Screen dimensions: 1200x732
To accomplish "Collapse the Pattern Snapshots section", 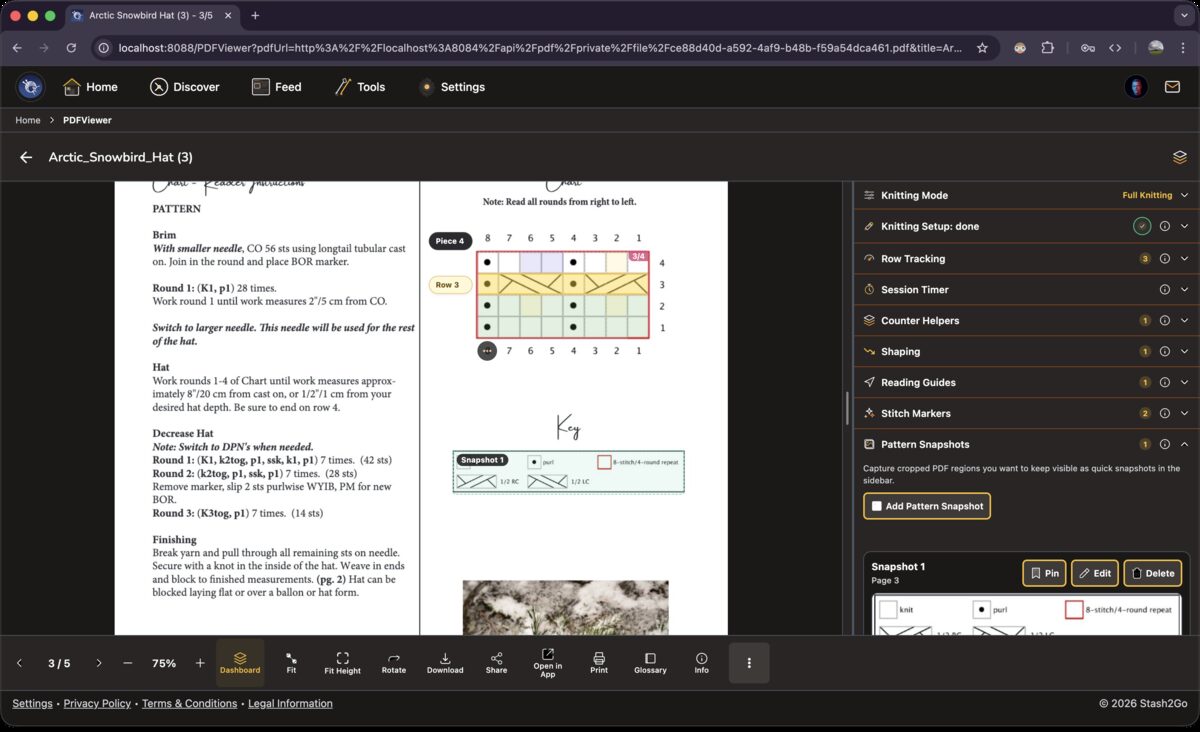I will click(x=1186, y=444).
